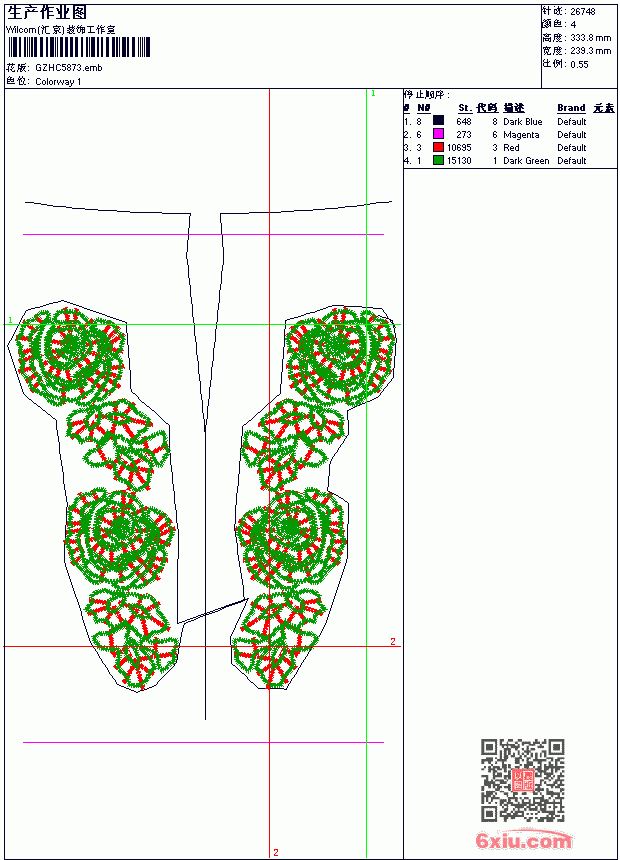Click the barcode under the Wilcom title
620x860 pixels.
click(78, 47)
